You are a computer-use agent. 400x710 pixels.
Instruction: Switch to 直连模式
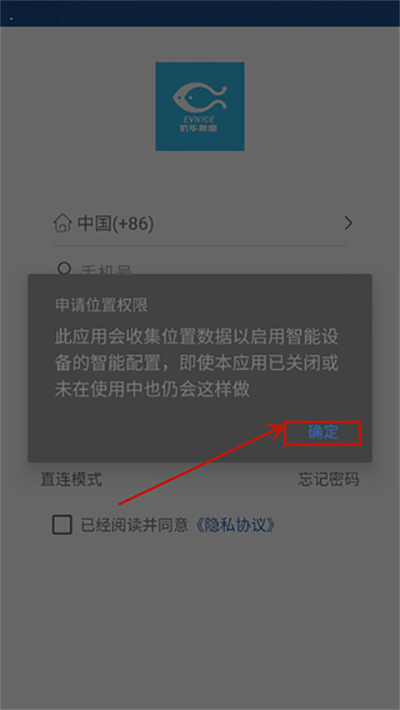click(71, 479)
